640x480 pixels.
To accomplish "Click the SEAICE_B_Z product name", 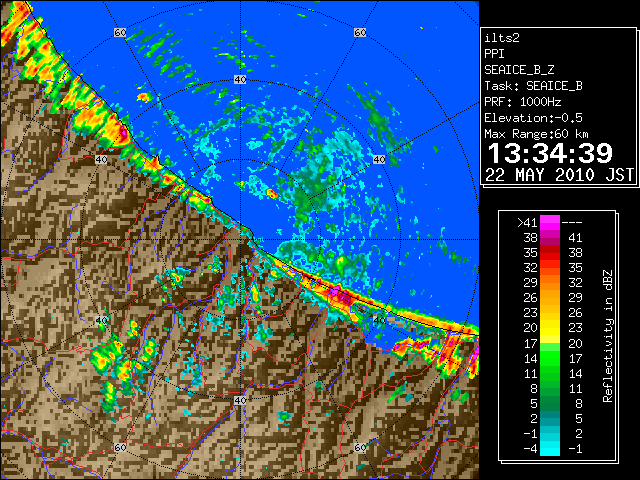I will (x=519, y=70).
